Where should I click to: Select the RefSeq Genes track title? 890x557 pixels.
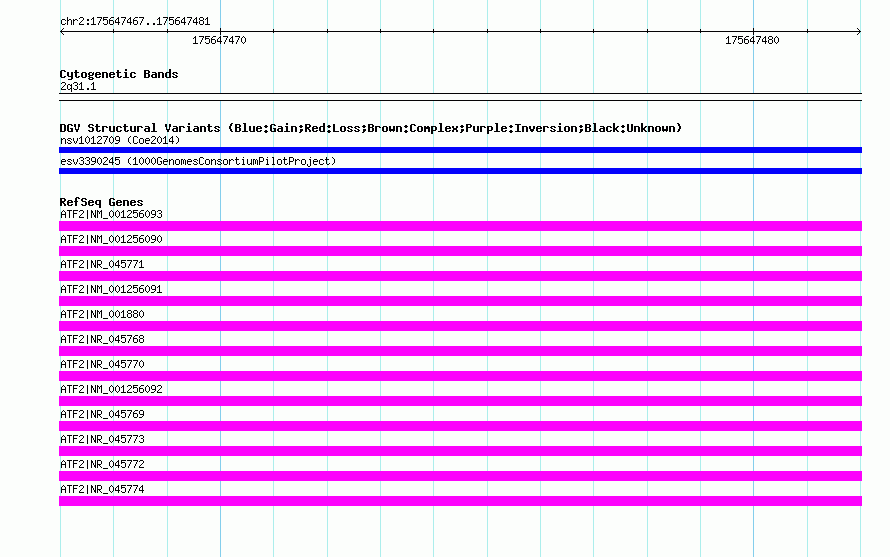101,202
